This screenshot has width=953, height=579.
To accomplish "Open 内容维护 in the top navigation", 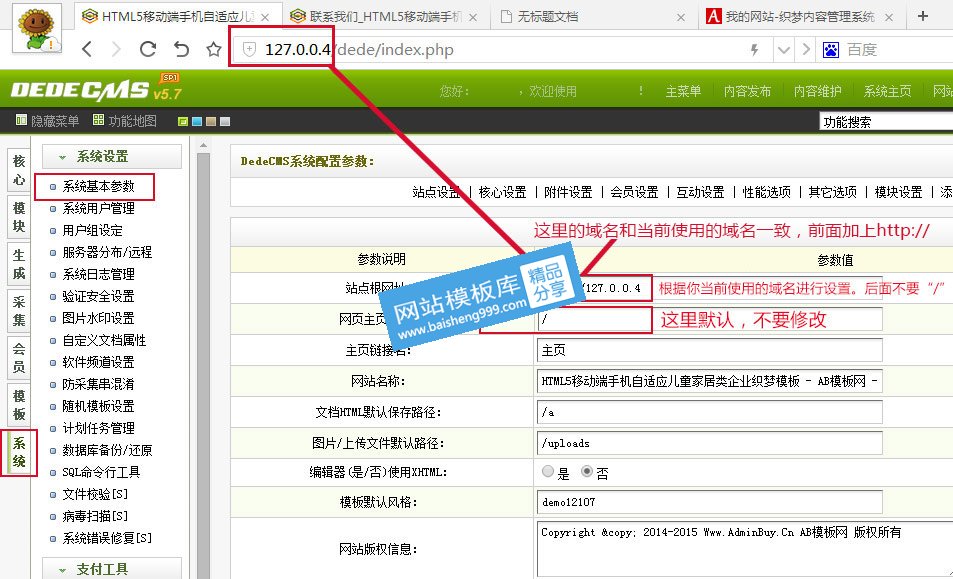I will pyautogui.click(x=817, y=91).
